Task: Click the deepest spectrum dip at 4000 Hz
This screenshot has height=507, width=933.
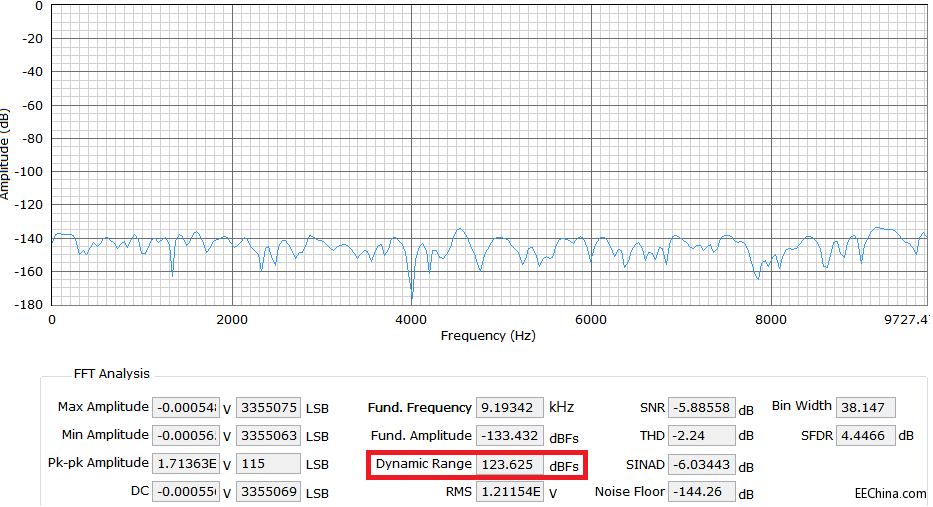Action: click(412, 296)
